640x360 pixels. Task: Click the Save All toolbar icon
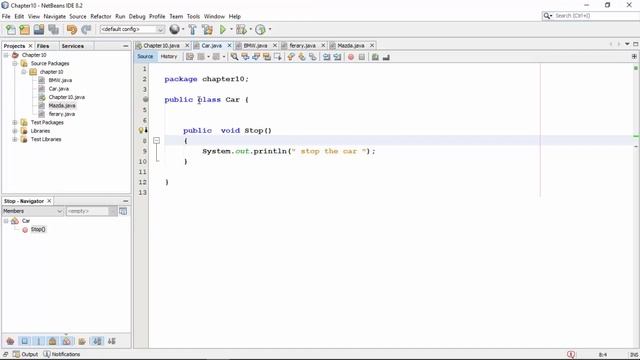[x=53, y=29]
